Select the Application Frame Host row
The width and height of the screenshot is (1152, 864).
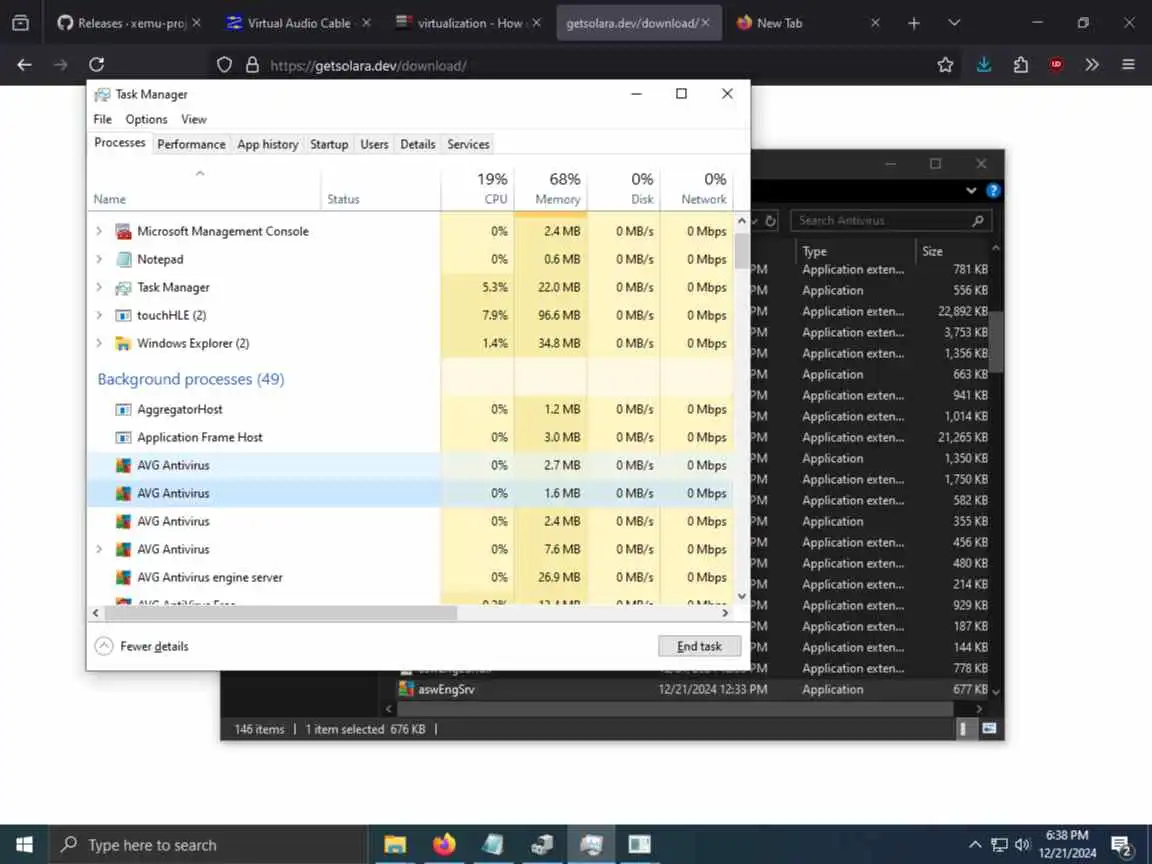[x=410, y=437]
